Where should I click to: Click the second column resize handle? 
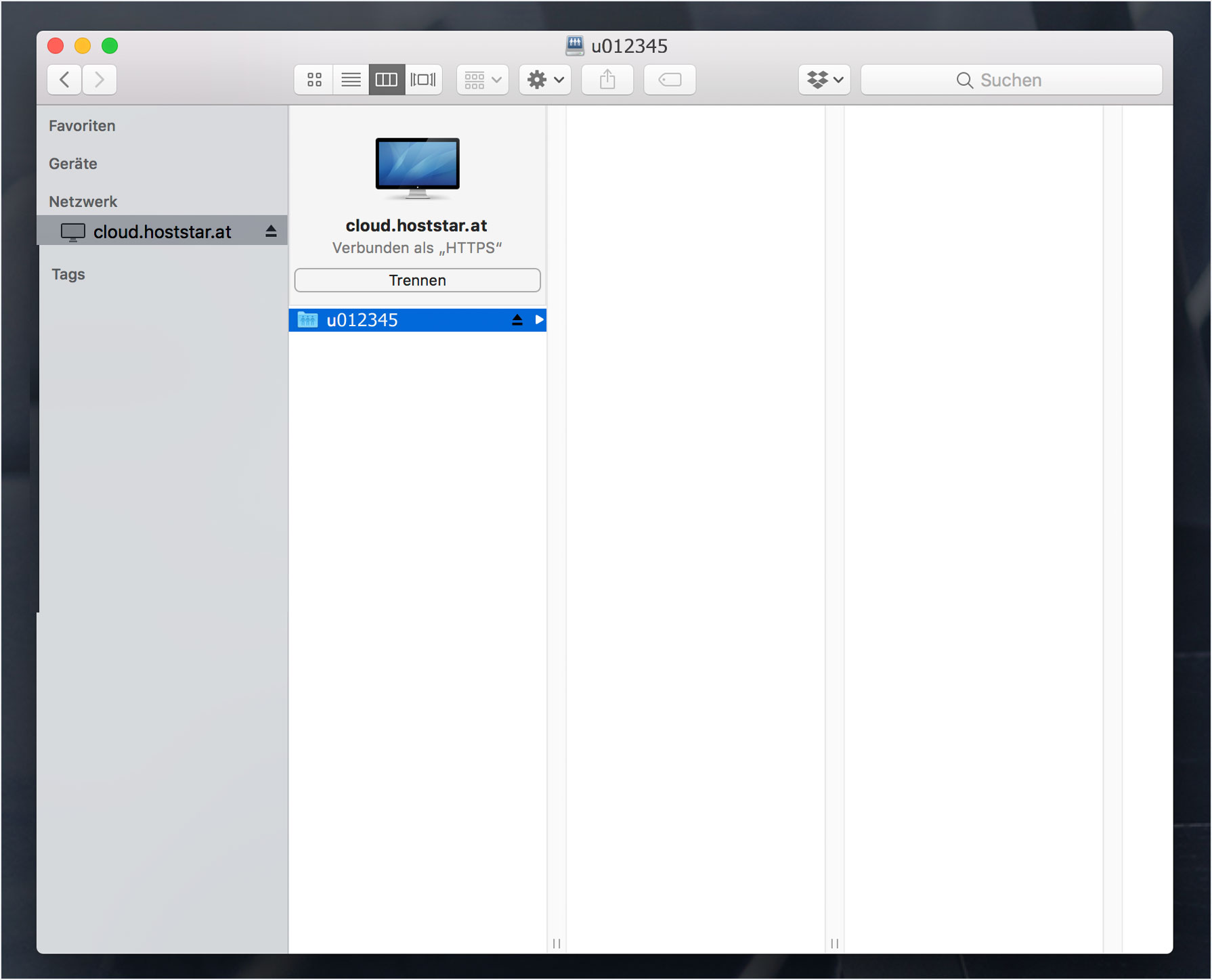[x=835, y=943]
